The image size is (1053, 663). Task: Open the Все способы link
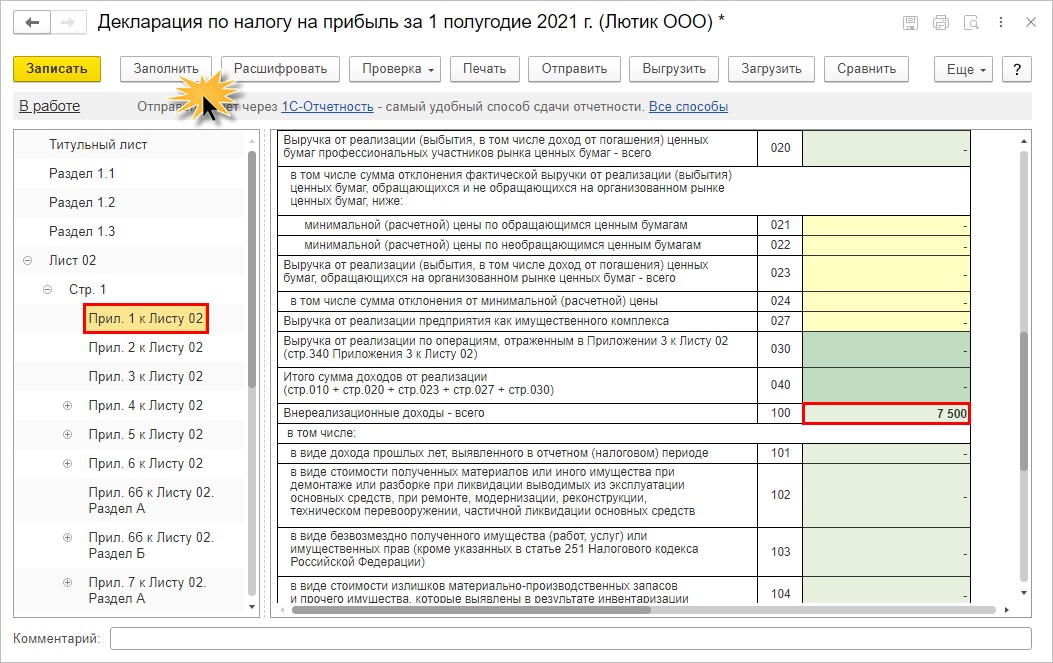coord(688,107)
